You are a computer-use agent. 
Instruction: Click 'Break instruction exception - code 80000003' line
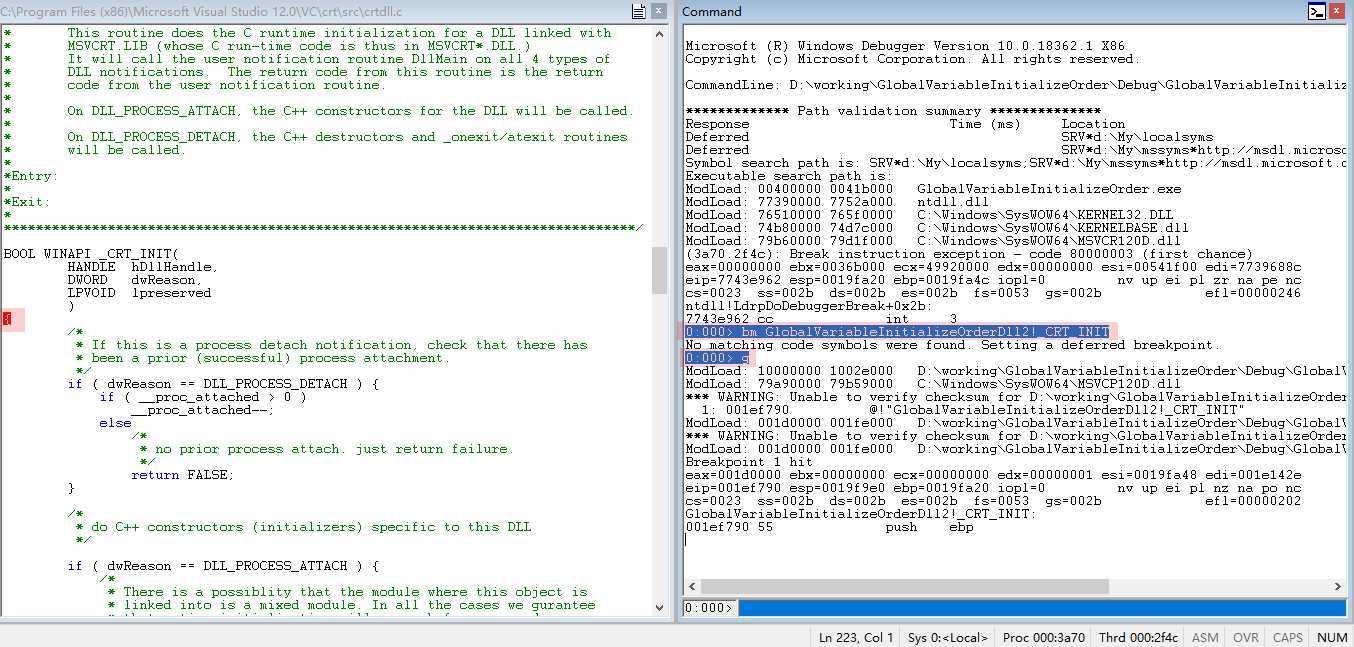(969, 254)
